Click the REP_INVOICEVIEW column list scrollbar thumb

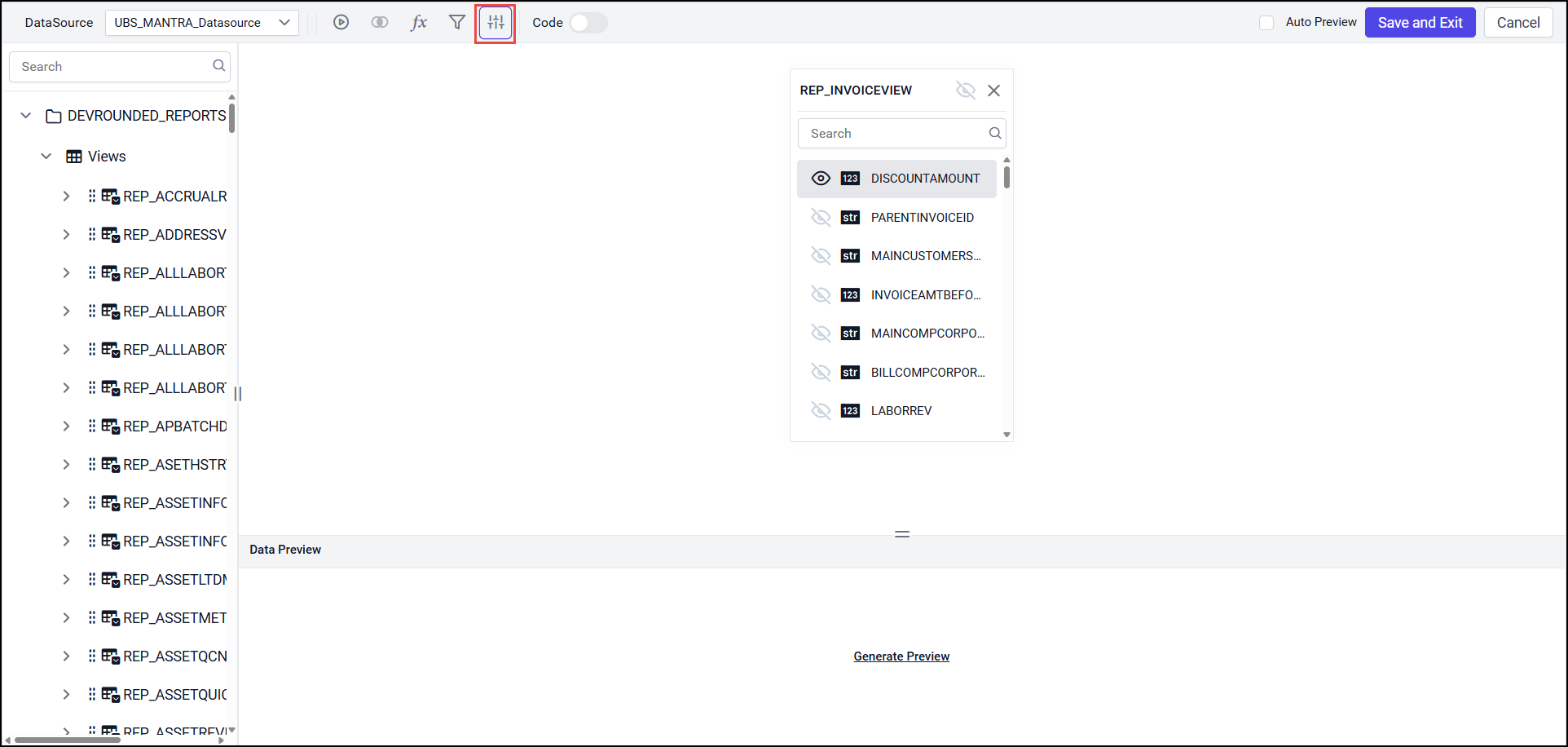(x=1007, y=177)
